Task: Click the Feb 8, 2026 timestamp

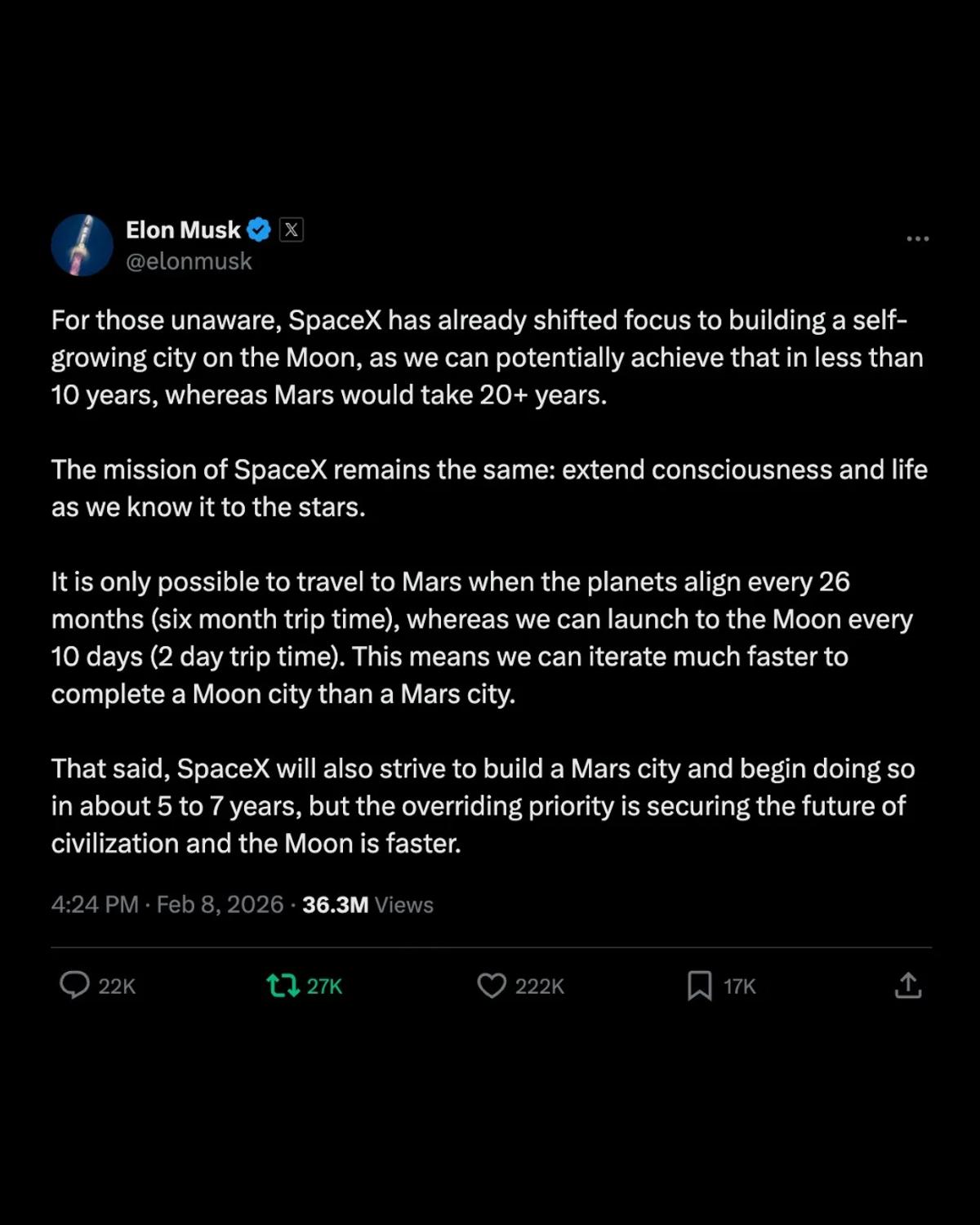Action: point(220,904)
